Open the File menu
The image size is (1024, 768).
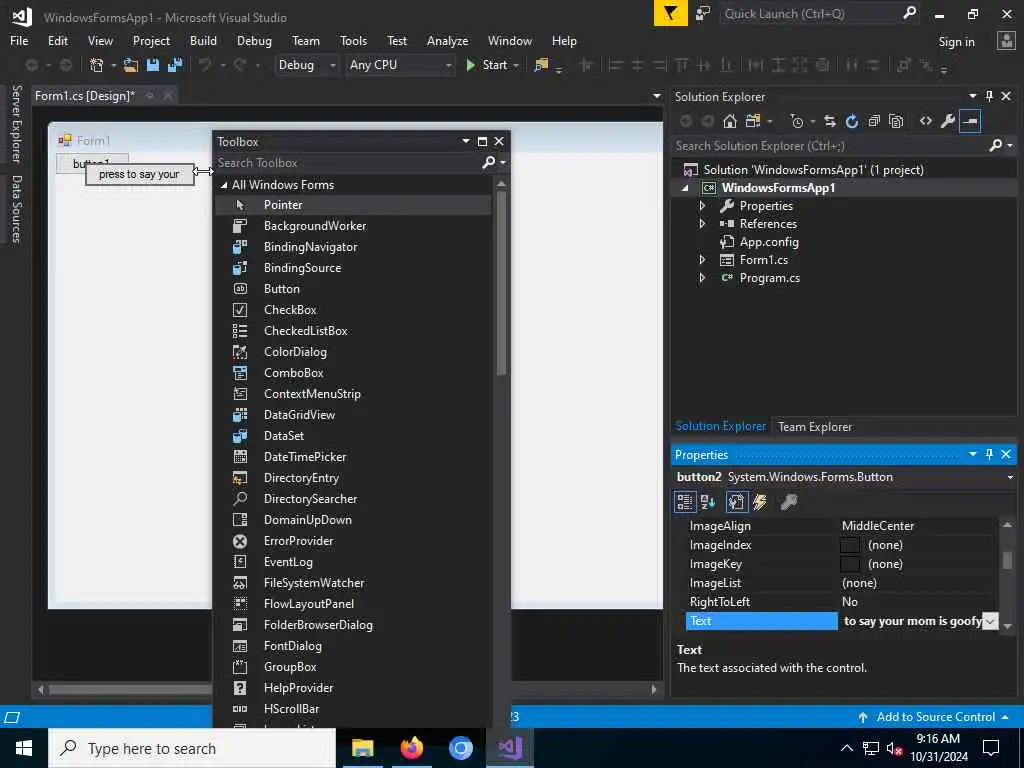click(19, 40)
